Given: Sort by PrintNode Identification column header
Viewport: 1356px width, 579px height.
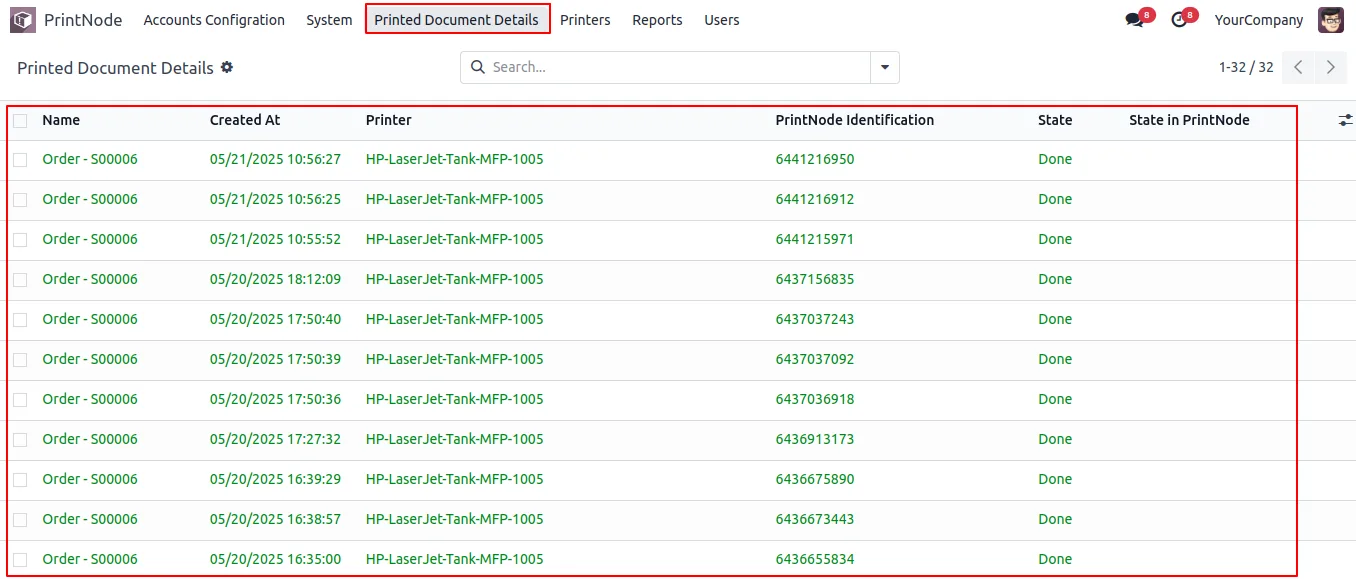Looking at the screenshot, I should (x=855, y=120).
